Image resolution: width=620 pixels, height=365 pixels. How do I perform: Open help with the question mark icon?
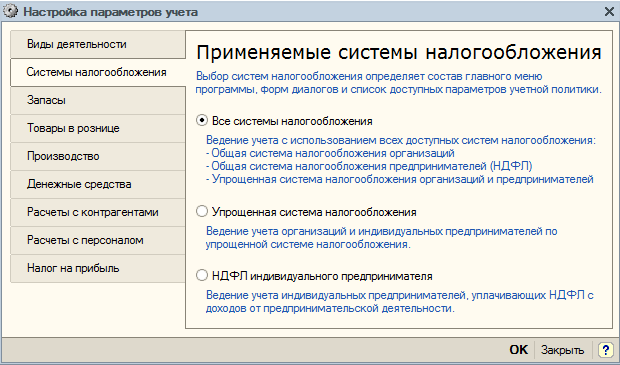606,350
